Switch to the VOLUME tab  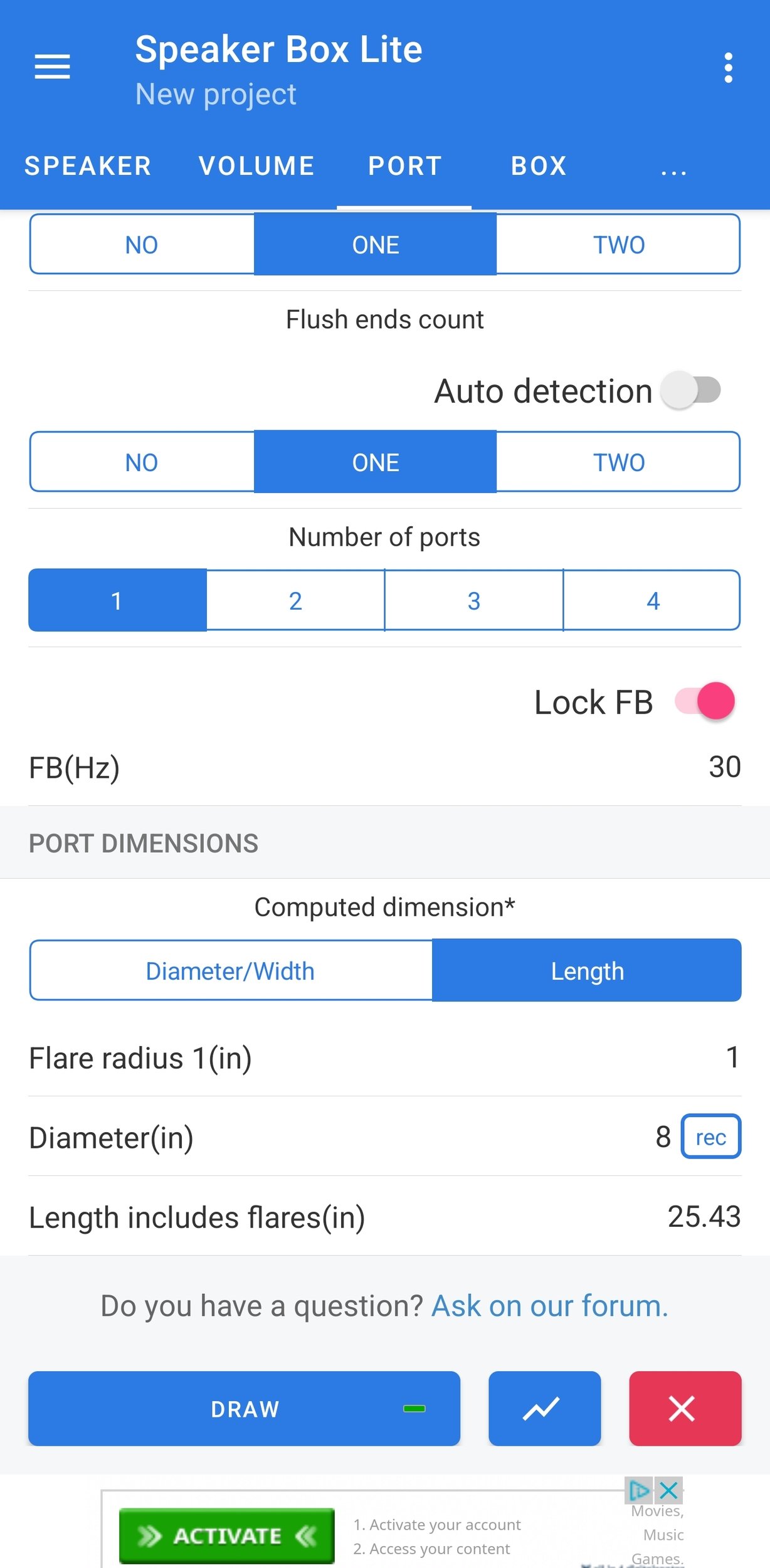256,166
